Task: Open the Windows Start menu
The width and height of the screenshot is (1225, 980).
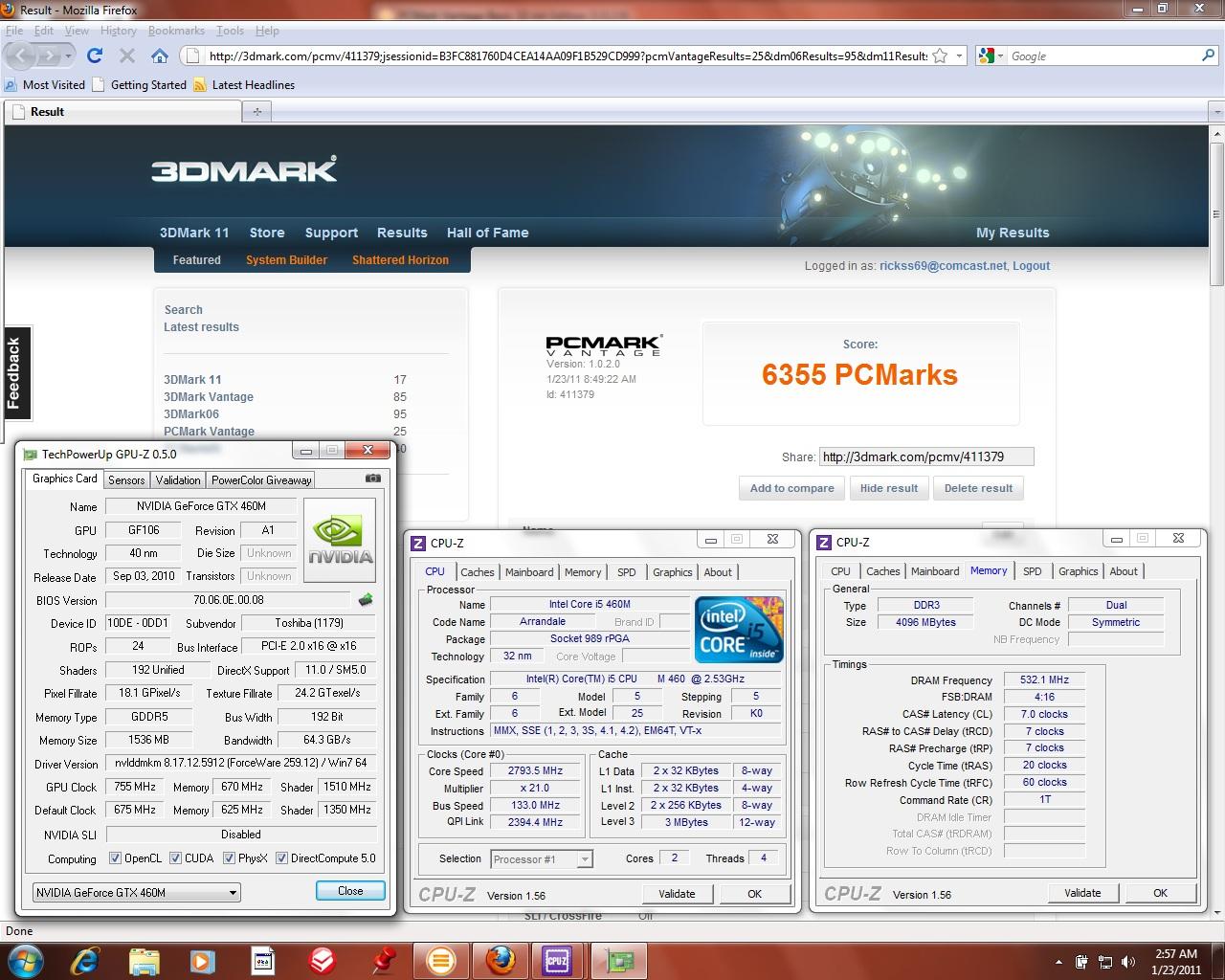Action: pos(26,960)
